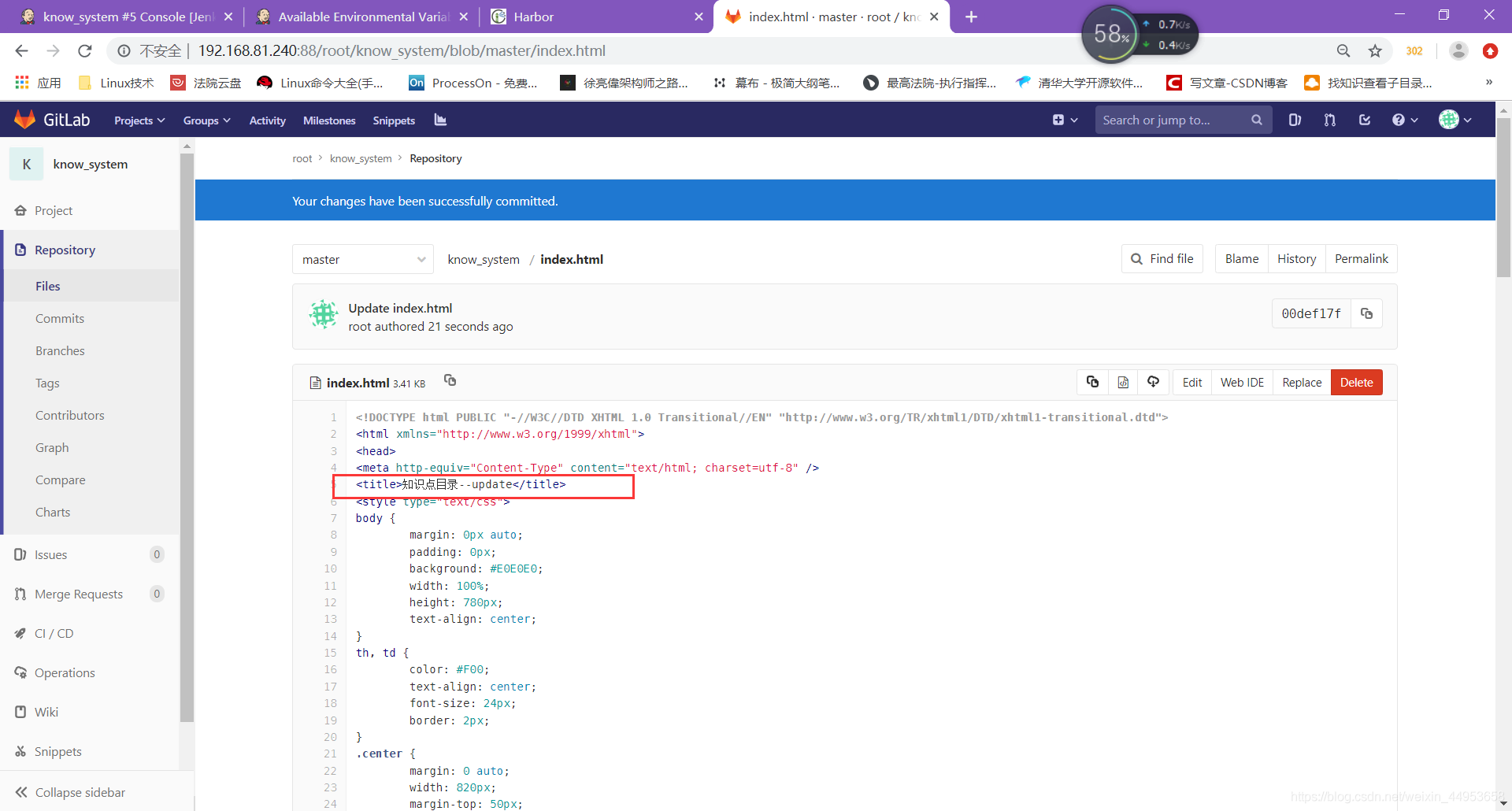
Task: Open Activity in the top navbar
Action: coord(267,120)
